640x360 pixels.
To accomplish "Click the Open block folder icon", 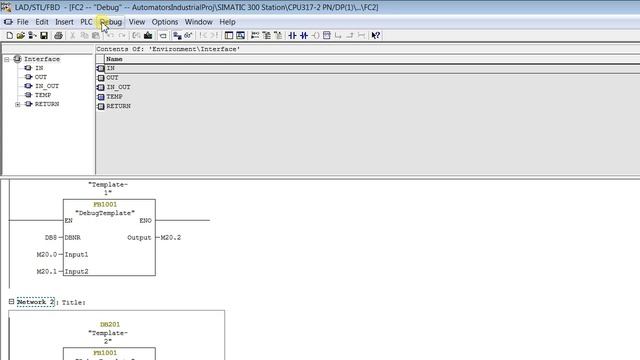I will (20, 36).
